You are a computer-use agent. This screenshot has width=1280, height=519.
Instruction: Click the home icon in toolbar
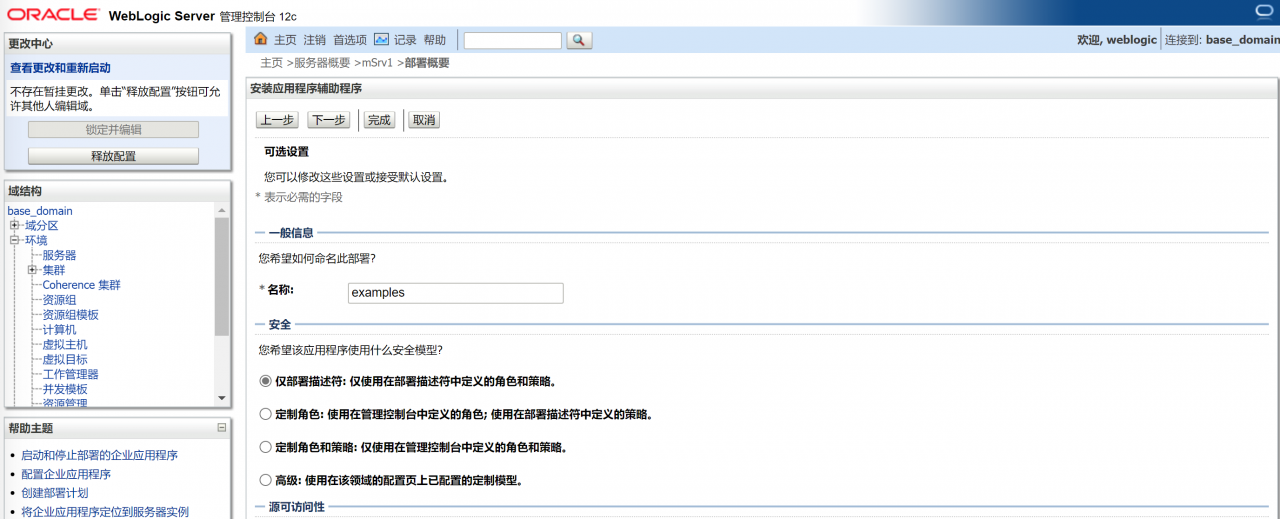[x=261, y=39]
